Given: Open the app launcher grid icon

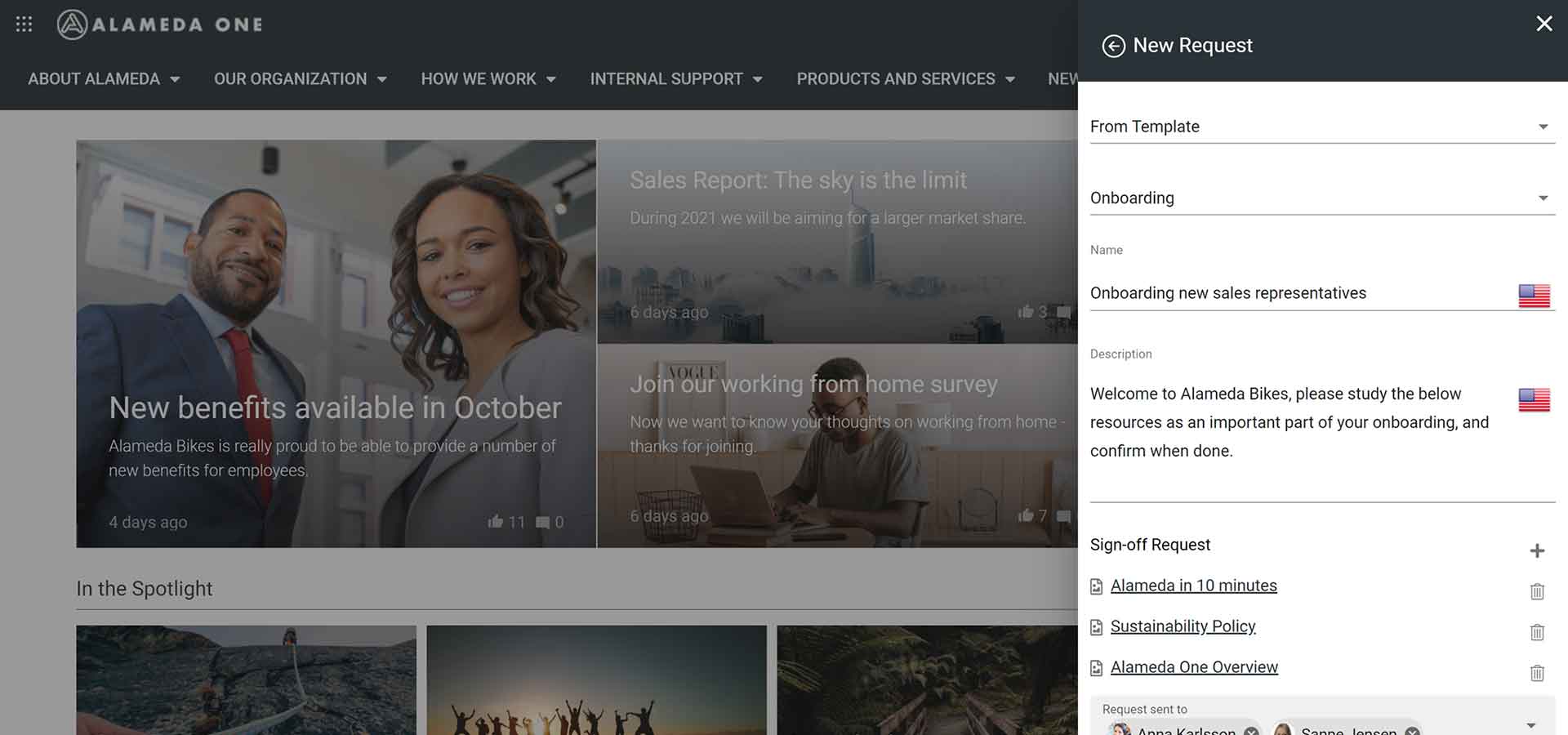Looking at the screenshot, I should (x=24, y=24).
